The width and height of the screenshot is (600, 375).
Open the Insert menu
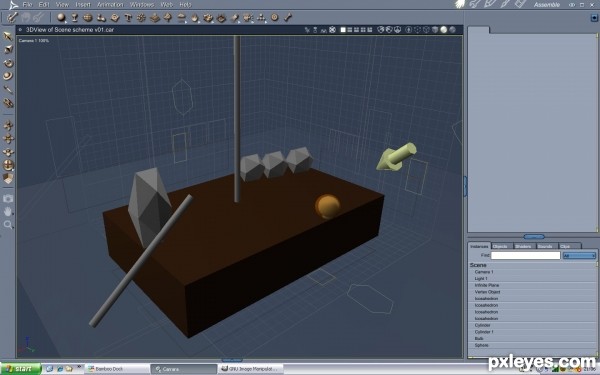83,5
